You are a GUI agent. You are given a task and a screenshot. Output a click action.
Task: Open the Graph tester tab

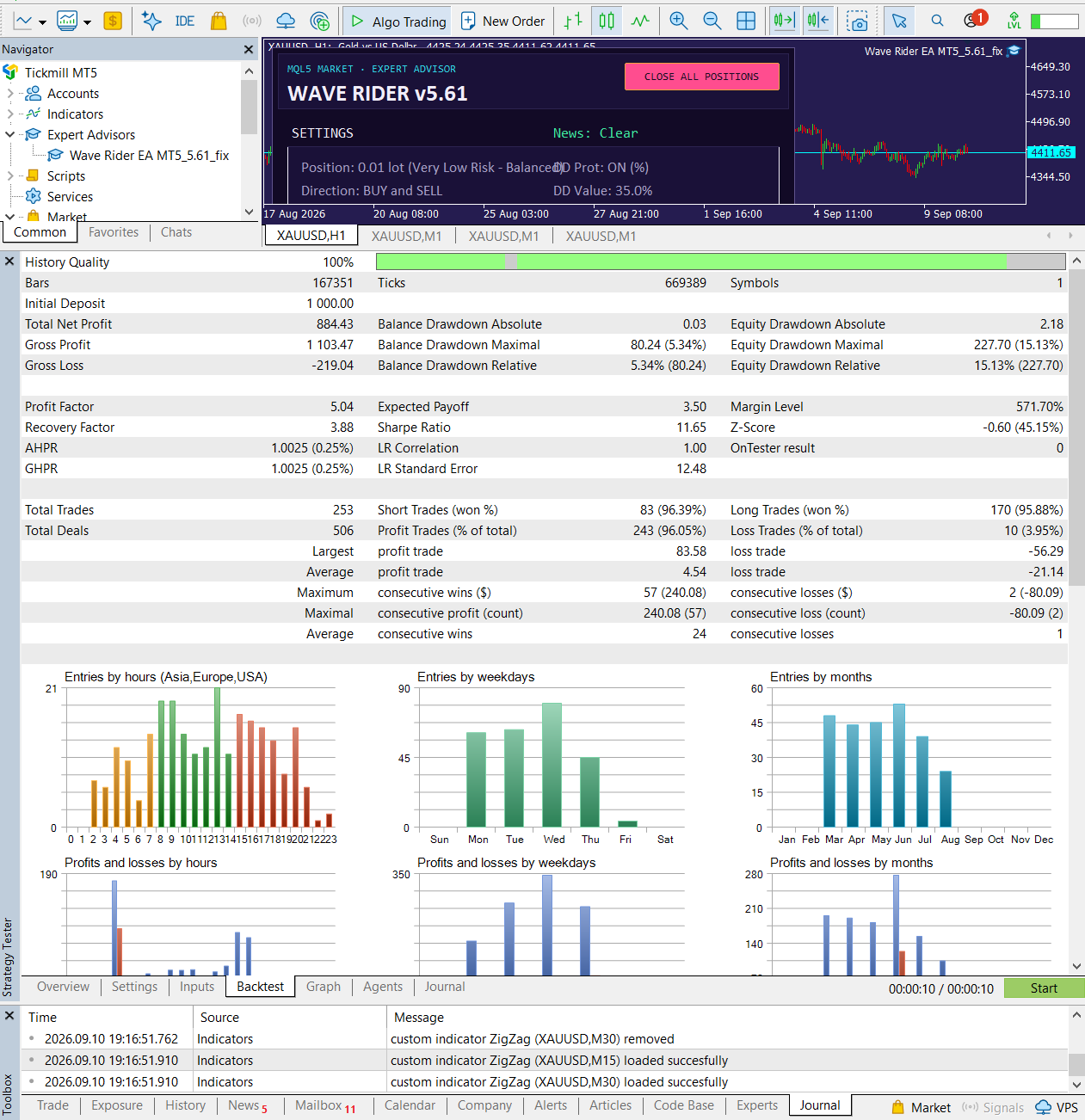point(324,987)
